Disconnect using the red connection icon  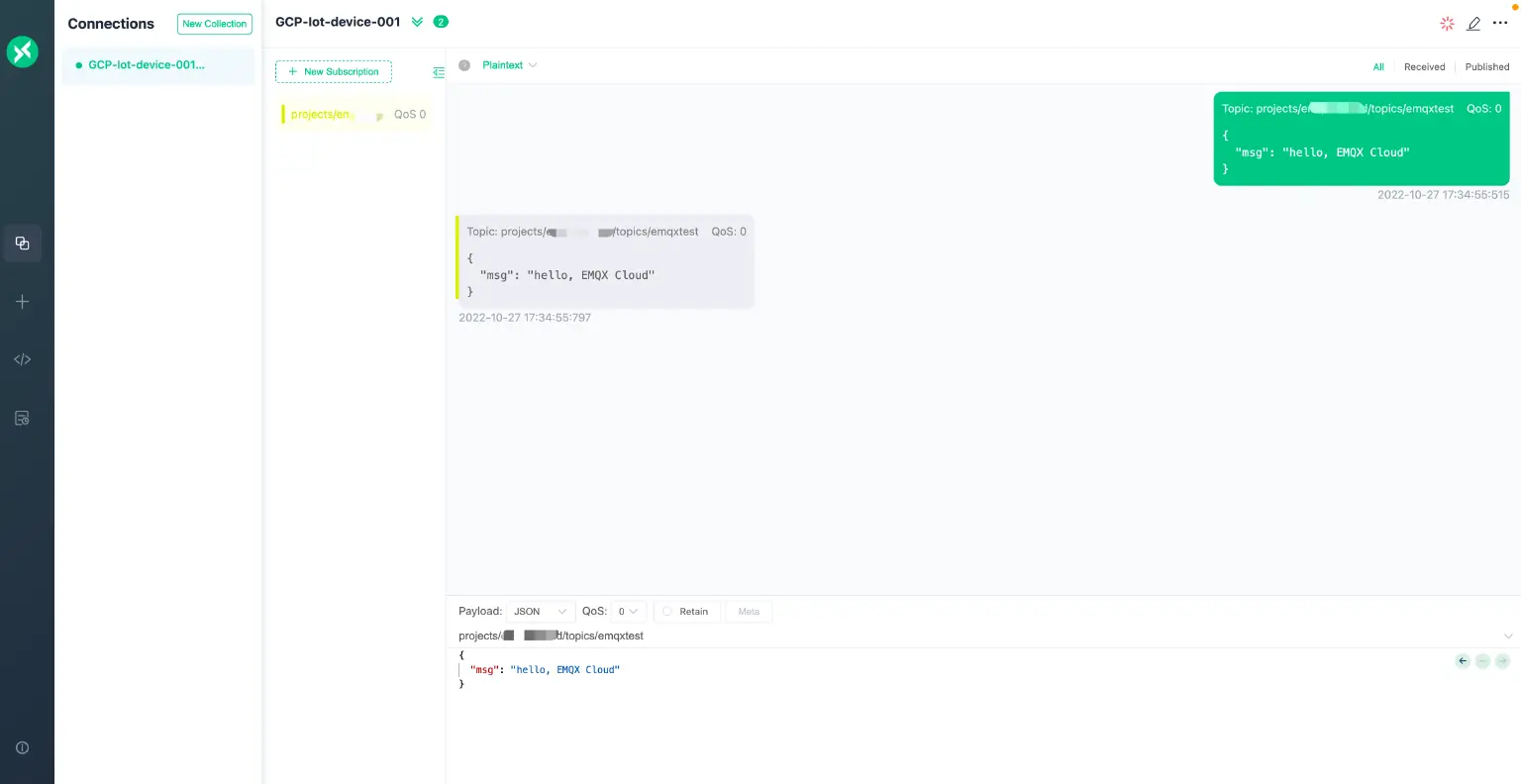(x=1447, y=23)
